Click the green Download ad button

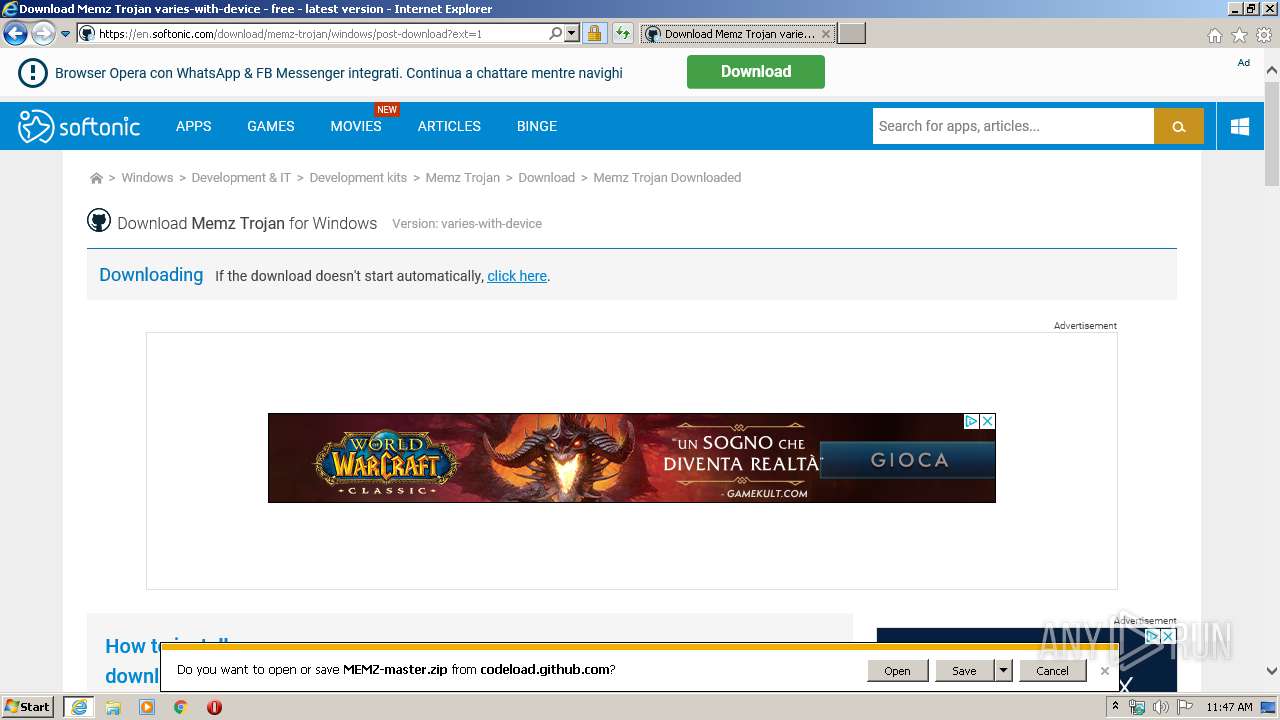pyautogui.click(x=756, y=72)
